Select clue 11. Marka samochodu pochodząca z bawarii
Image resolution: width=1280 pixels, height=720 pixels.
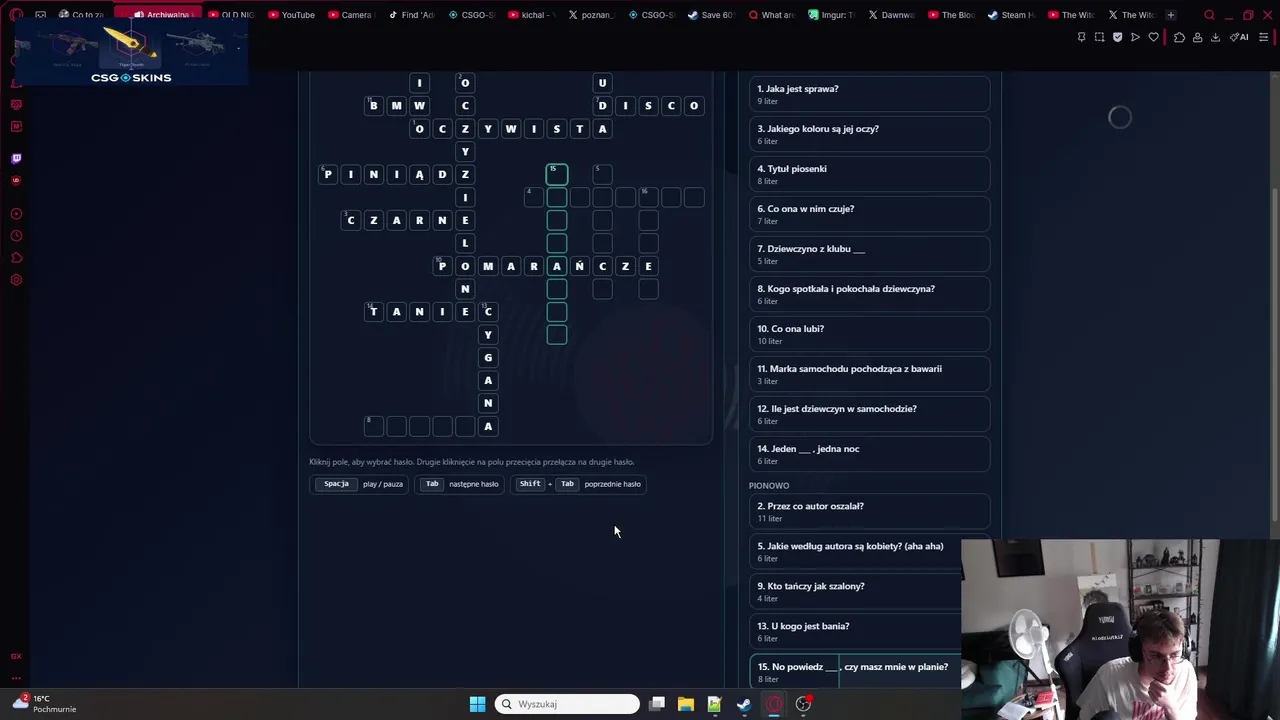pyautogui.click(x=869, y=374)
